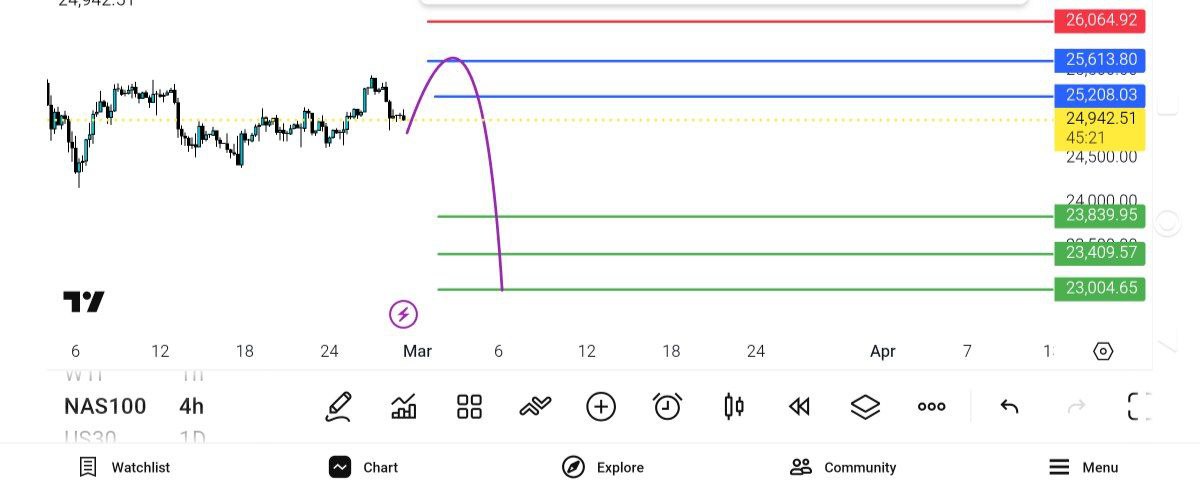Open the object tree layers icon

(x=865, y=407)
